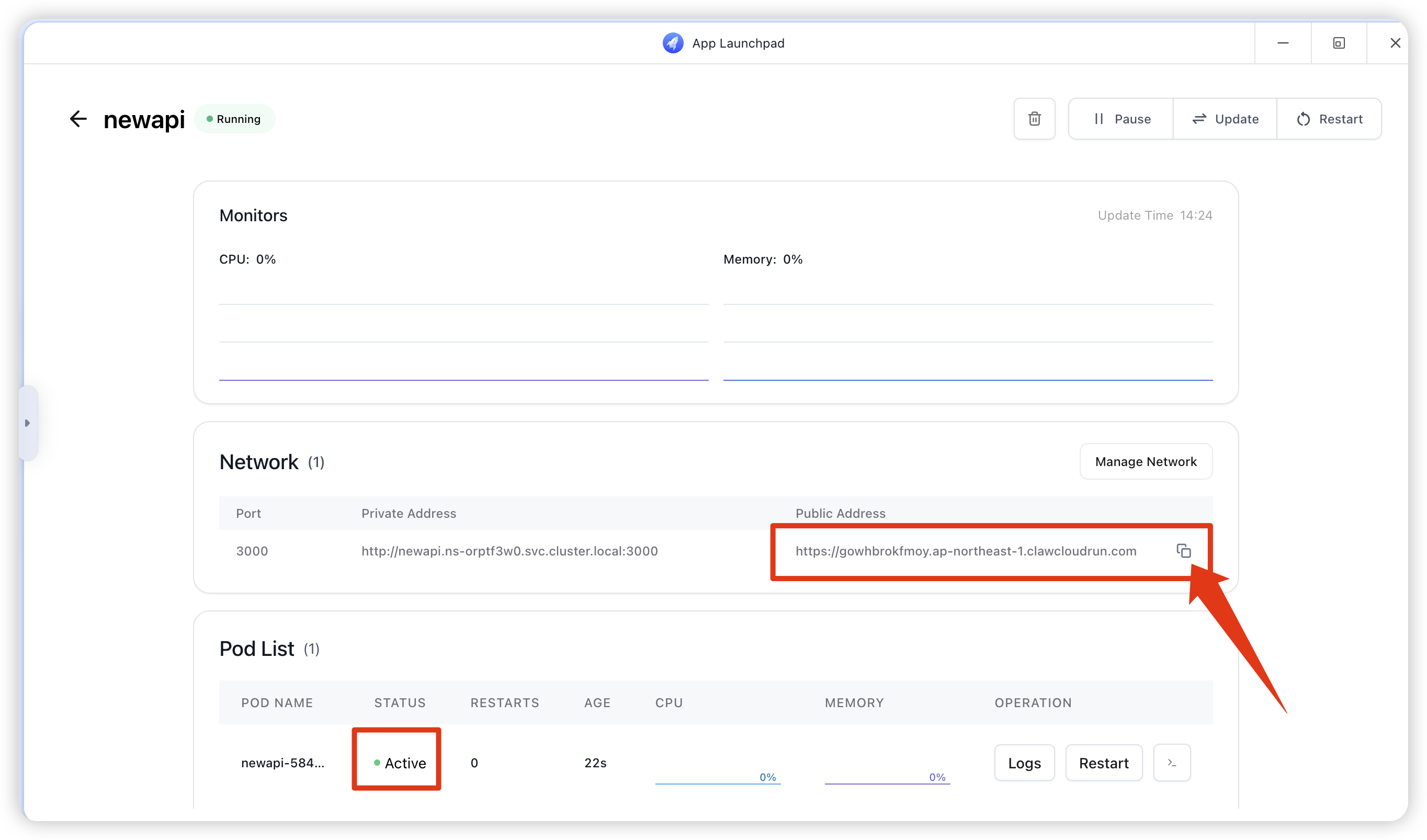Viewport: 1427px width, 840px height.
Task: Click the Update button
Action: pyautogui.click(x=1225, y=119)
